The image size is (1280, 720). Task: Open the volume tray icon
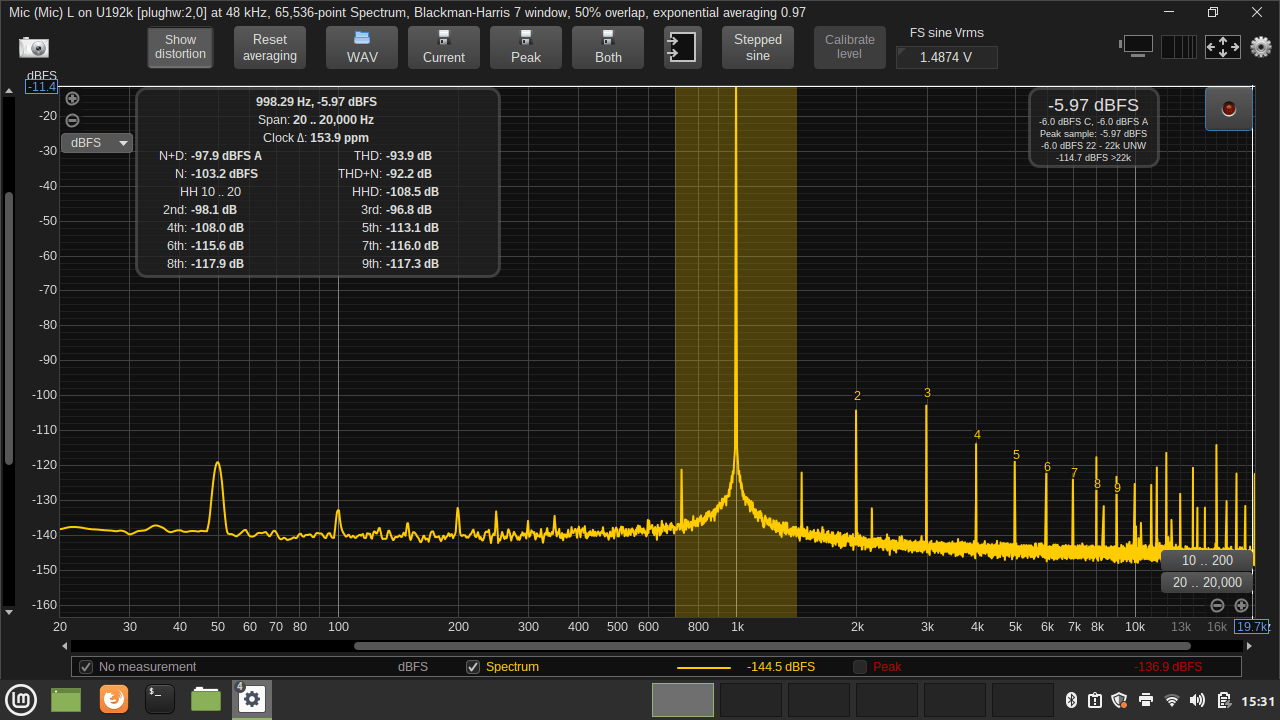pyautogui.click(x=1198, y=700)
